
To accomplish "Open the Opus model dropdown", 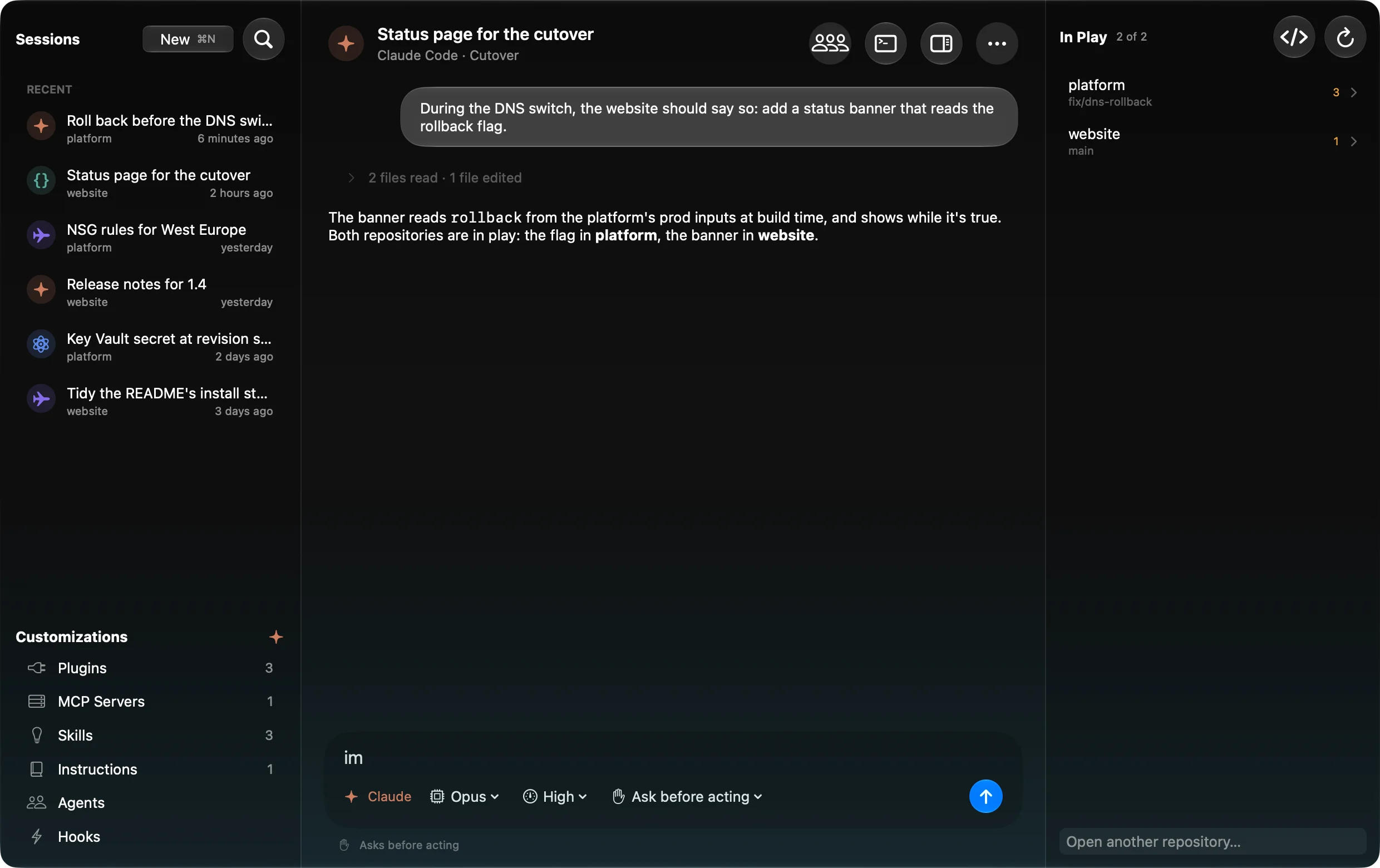I will [x=464, y=796].
